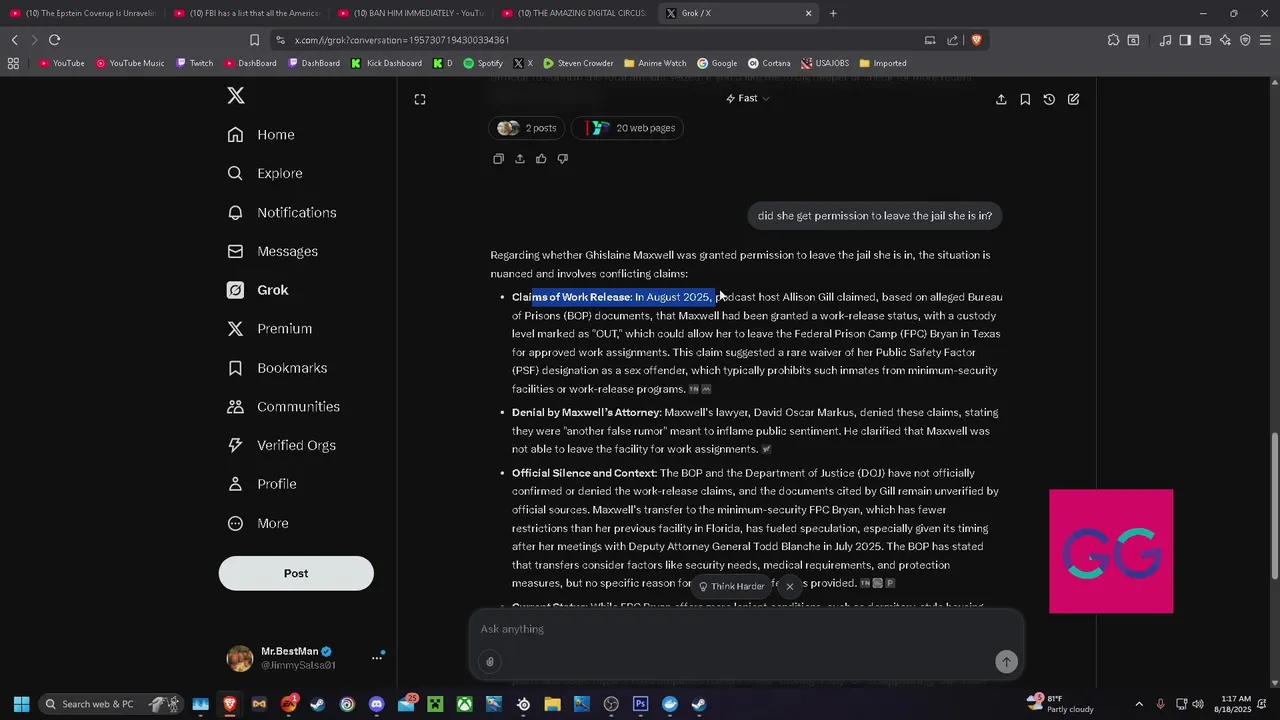This screenshot has width=1280, height=720.
Task: Start a new Grok chat
Action: coord(1073,99)
